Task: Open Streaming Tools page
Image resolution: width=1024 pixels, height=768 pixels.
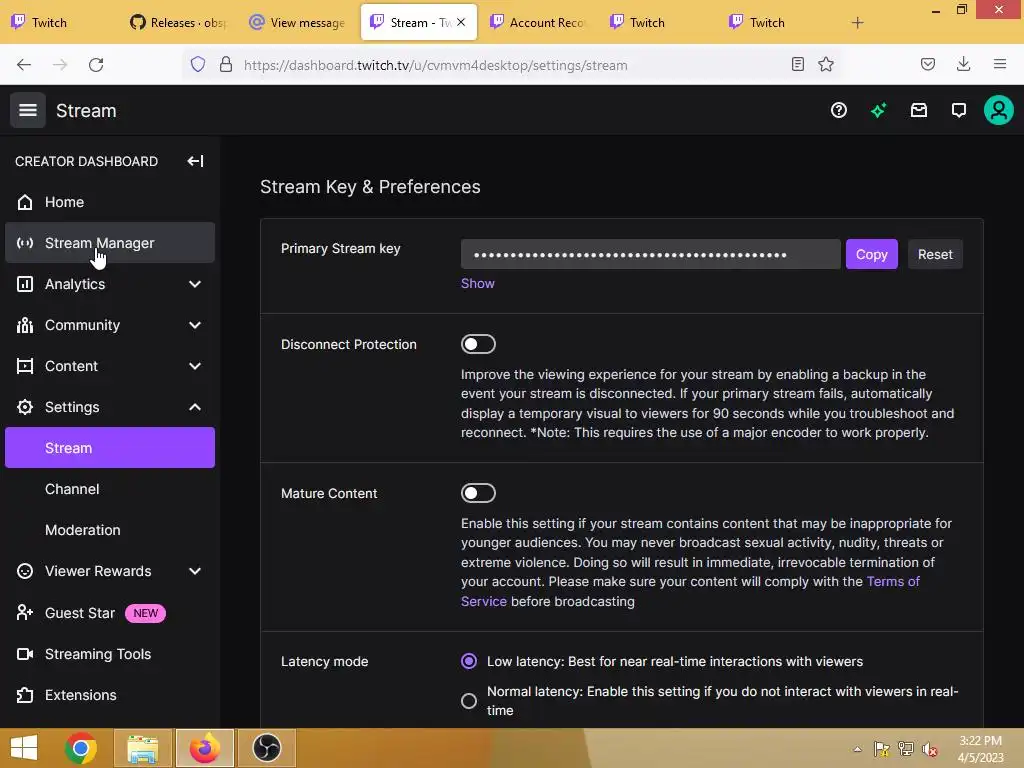Action: click(110, 654)
